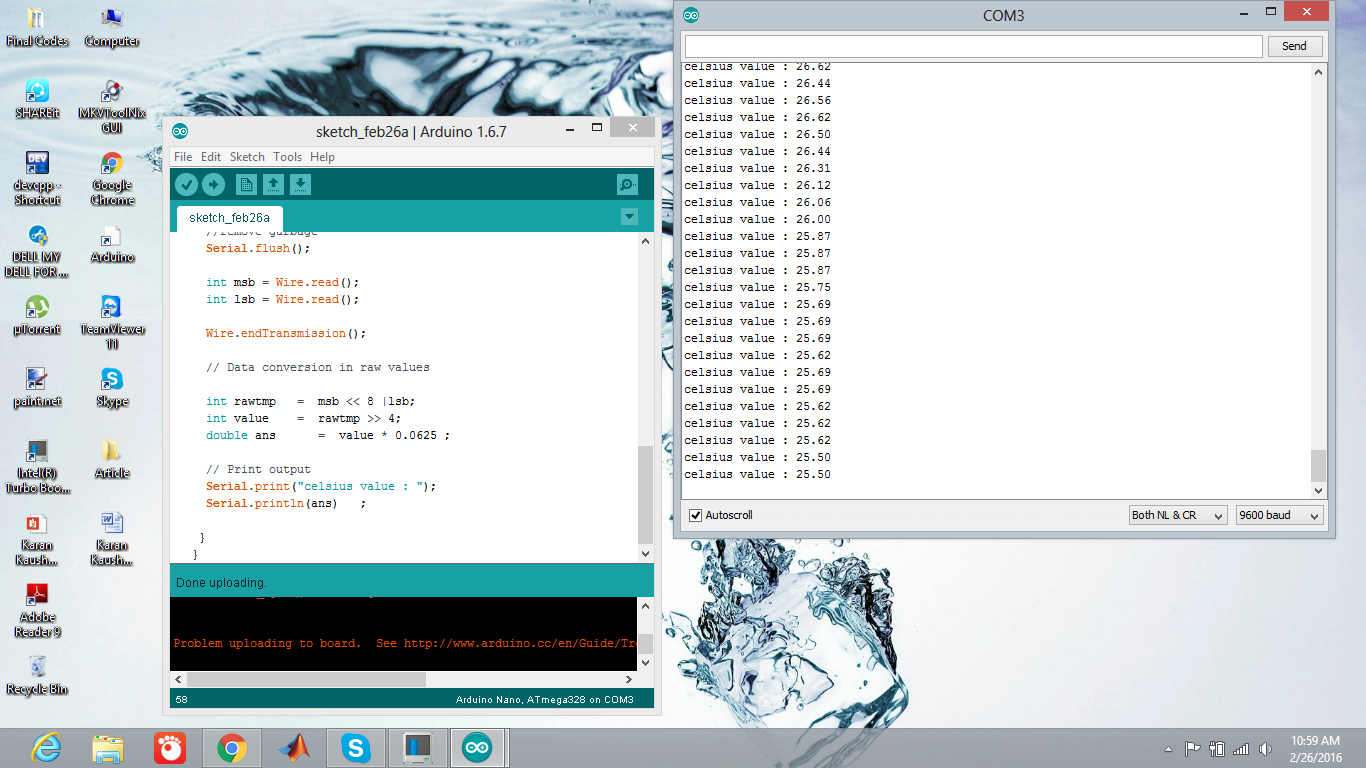
Task: Select the µTorrent desktop icon
Action: (x=37, y=316)
